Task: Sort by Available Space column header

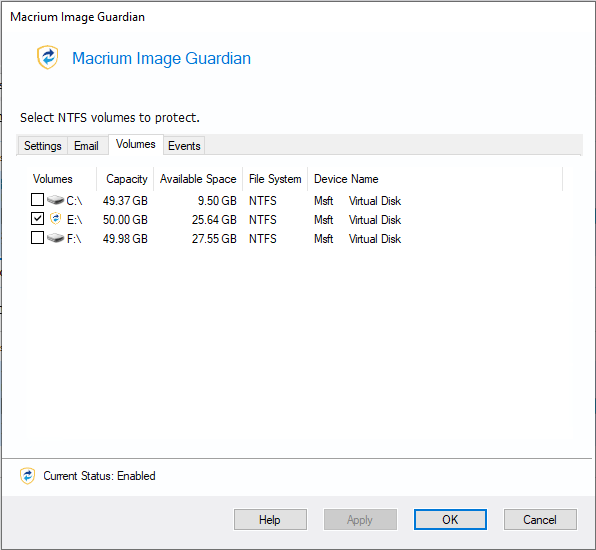Action: (x=198, y=179)
